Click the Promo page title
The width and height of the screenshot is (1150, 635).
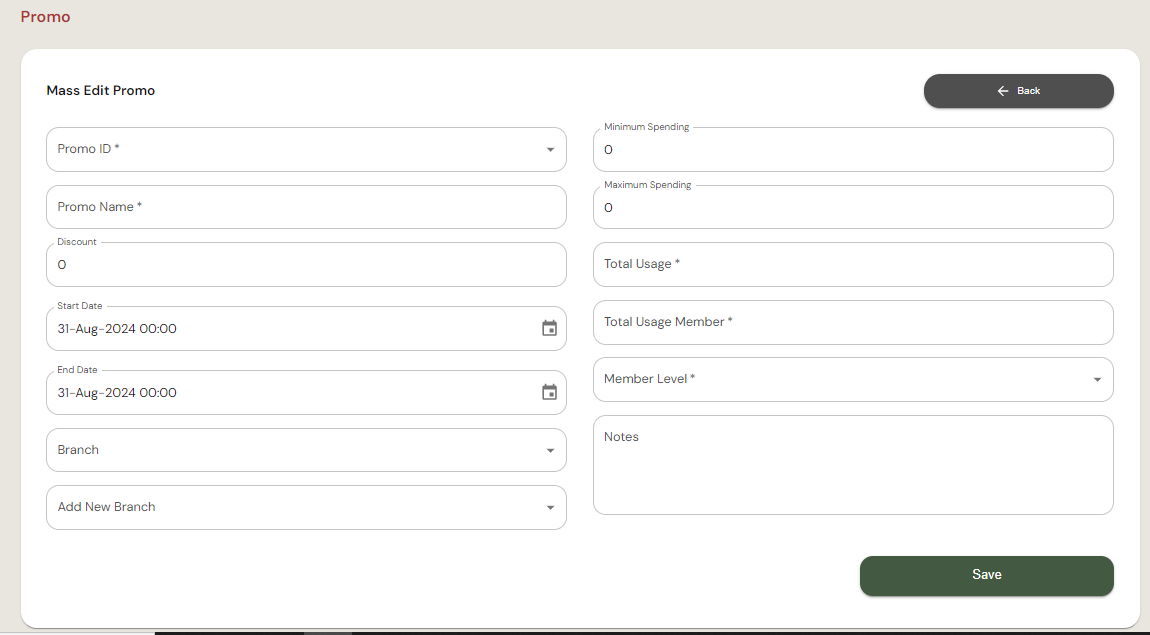[x=45, y=17]
